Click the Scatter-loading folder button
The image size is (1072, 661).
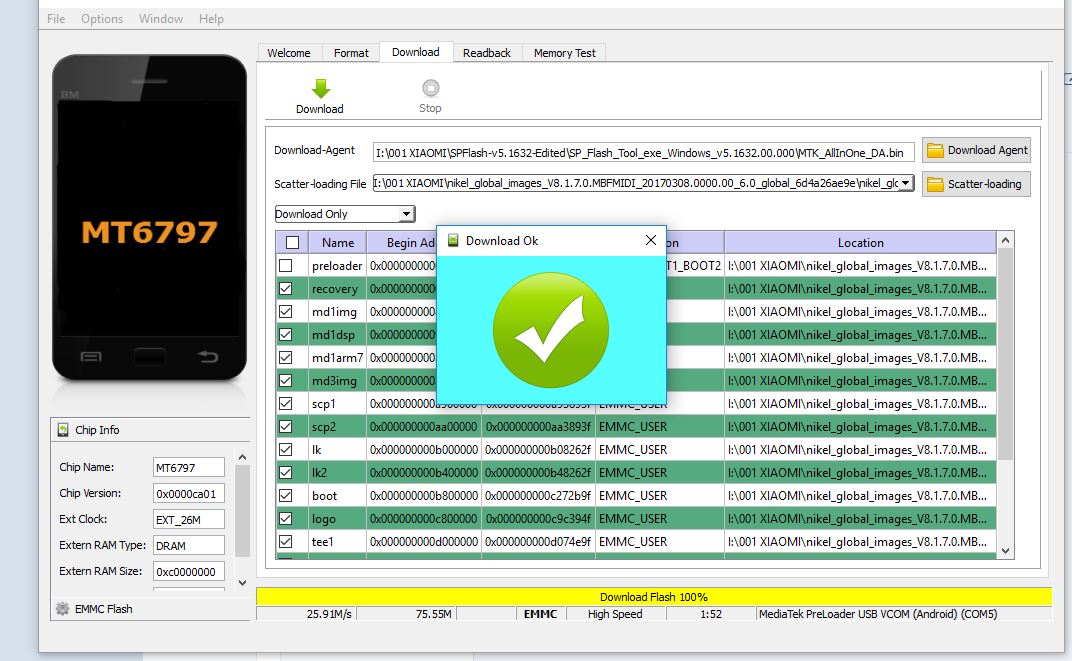pyautogui.click(x=976, y=184)
